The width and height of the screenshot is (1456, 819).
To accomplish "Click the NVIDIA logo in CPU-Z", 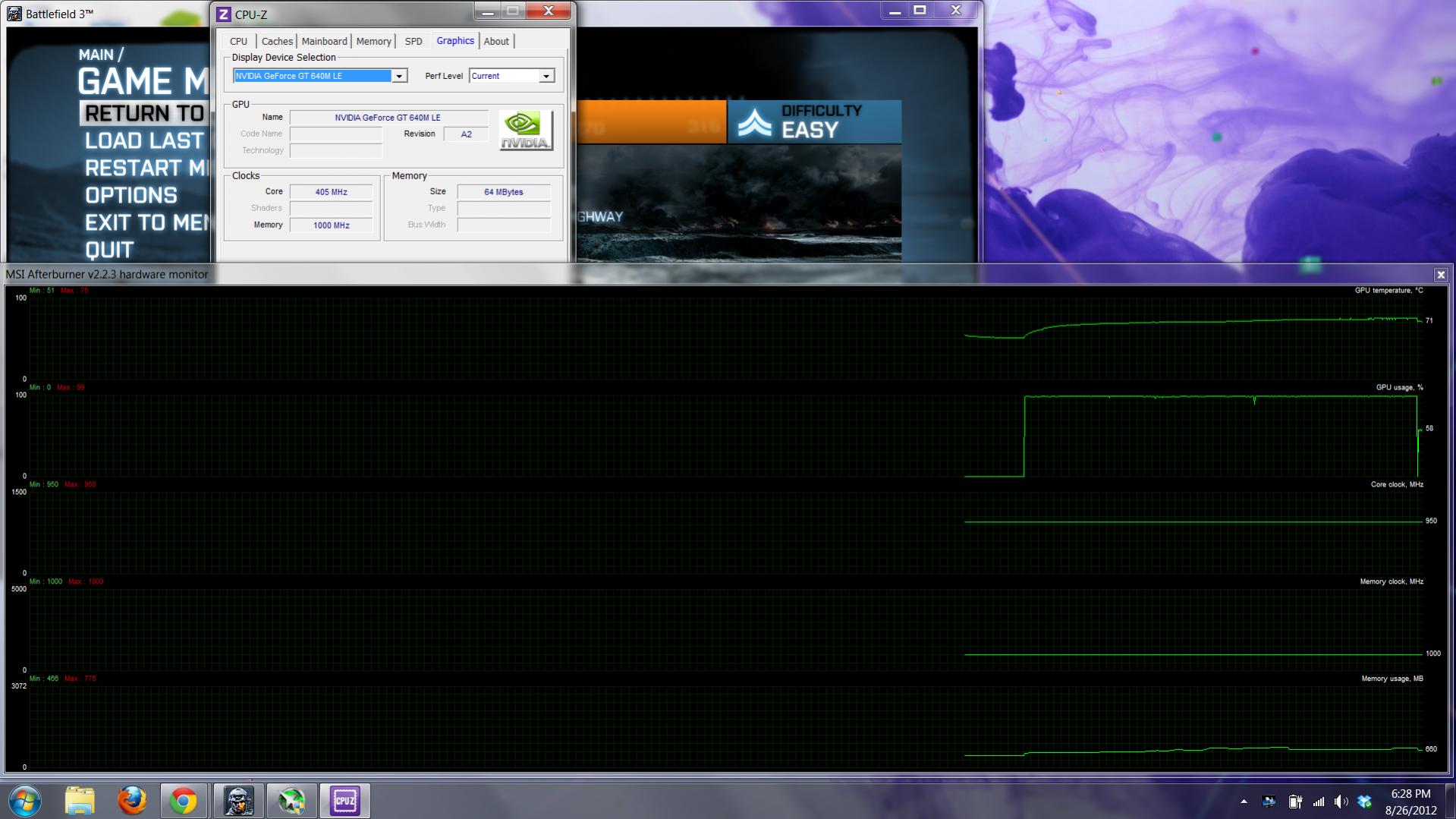I will (x=526, y=131).
